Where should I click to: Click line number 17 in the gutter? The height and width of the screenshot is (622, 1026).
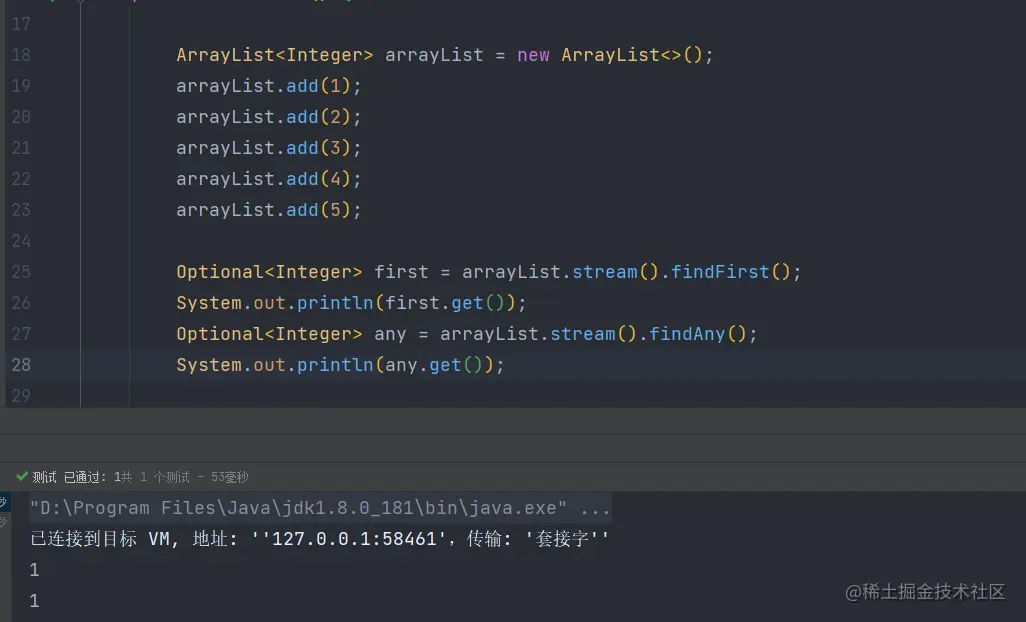click(x=21, y=24)
